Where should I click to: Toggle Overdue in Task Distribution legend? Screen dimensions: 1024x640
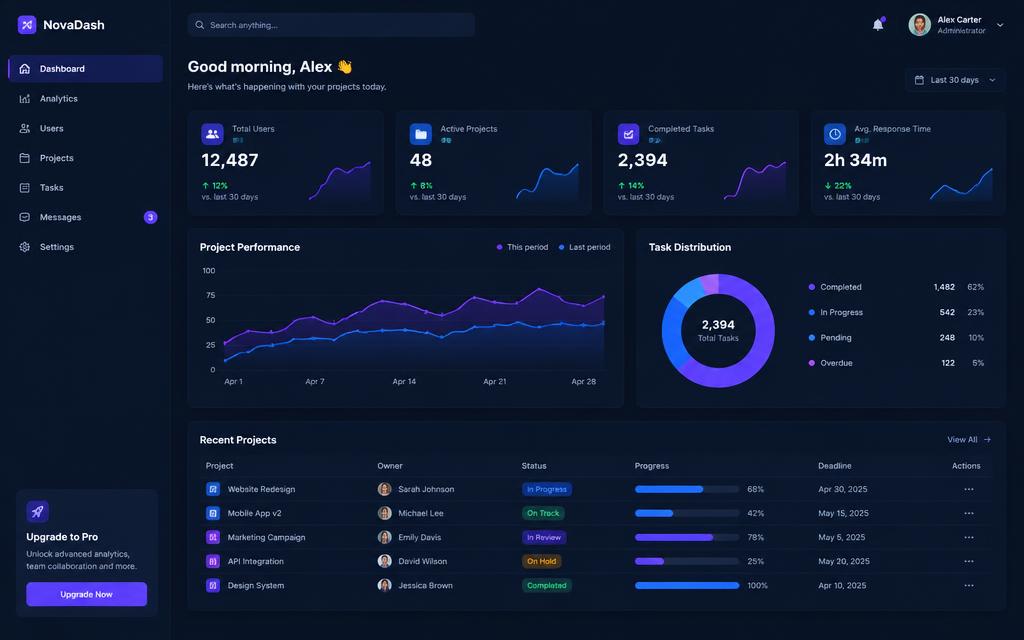coord(831,363)
